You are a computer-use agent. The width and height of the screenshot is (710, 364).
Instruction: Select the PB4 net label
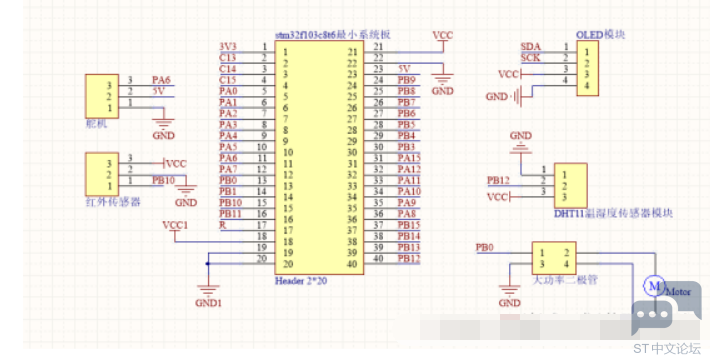click(407, 135)
